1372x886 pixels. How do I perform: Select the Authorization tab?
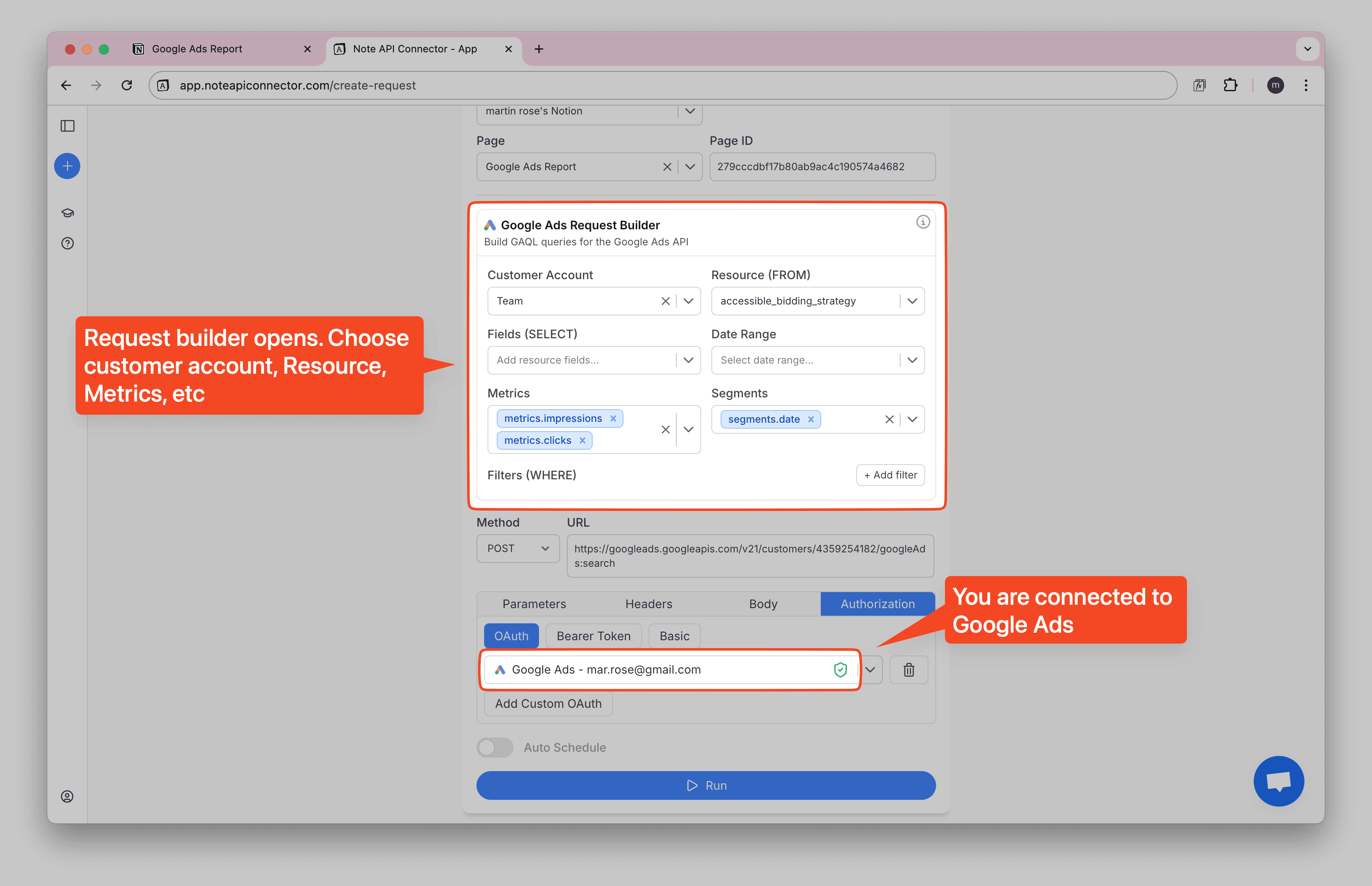point(878,604)
